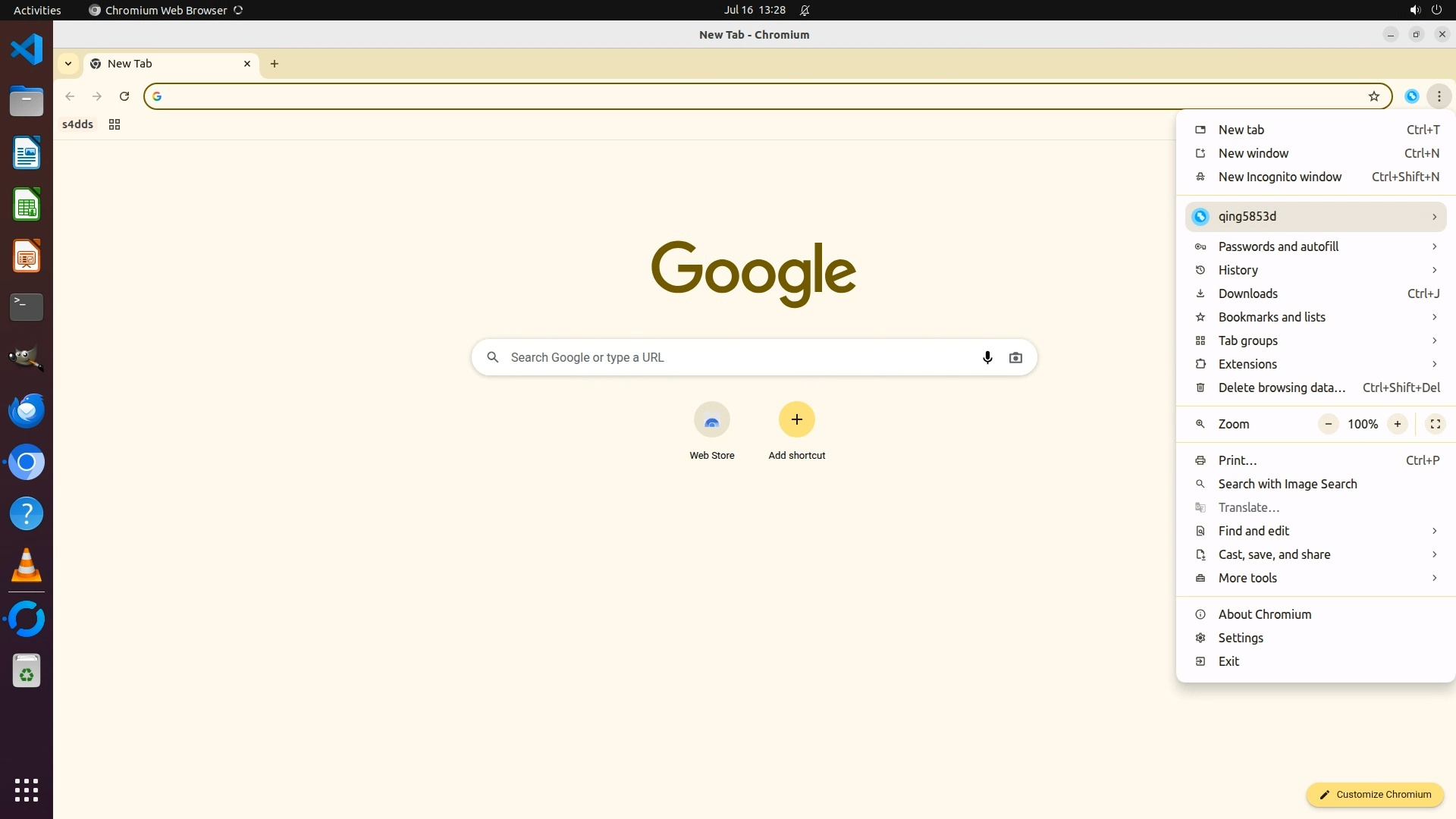
Task: Select New Incognito window menu item
Action: (1279, 177)
